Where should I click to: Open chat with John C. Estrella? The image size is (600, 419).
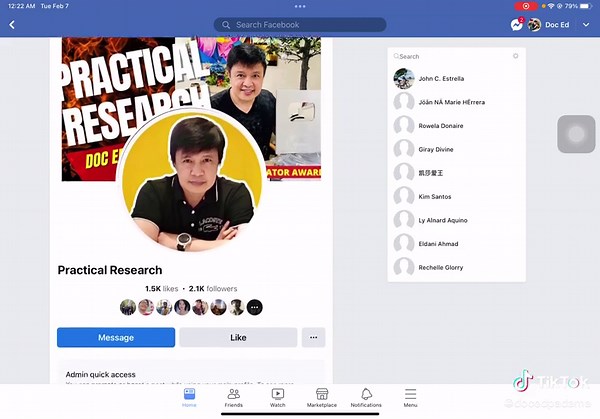click(457, 78)
